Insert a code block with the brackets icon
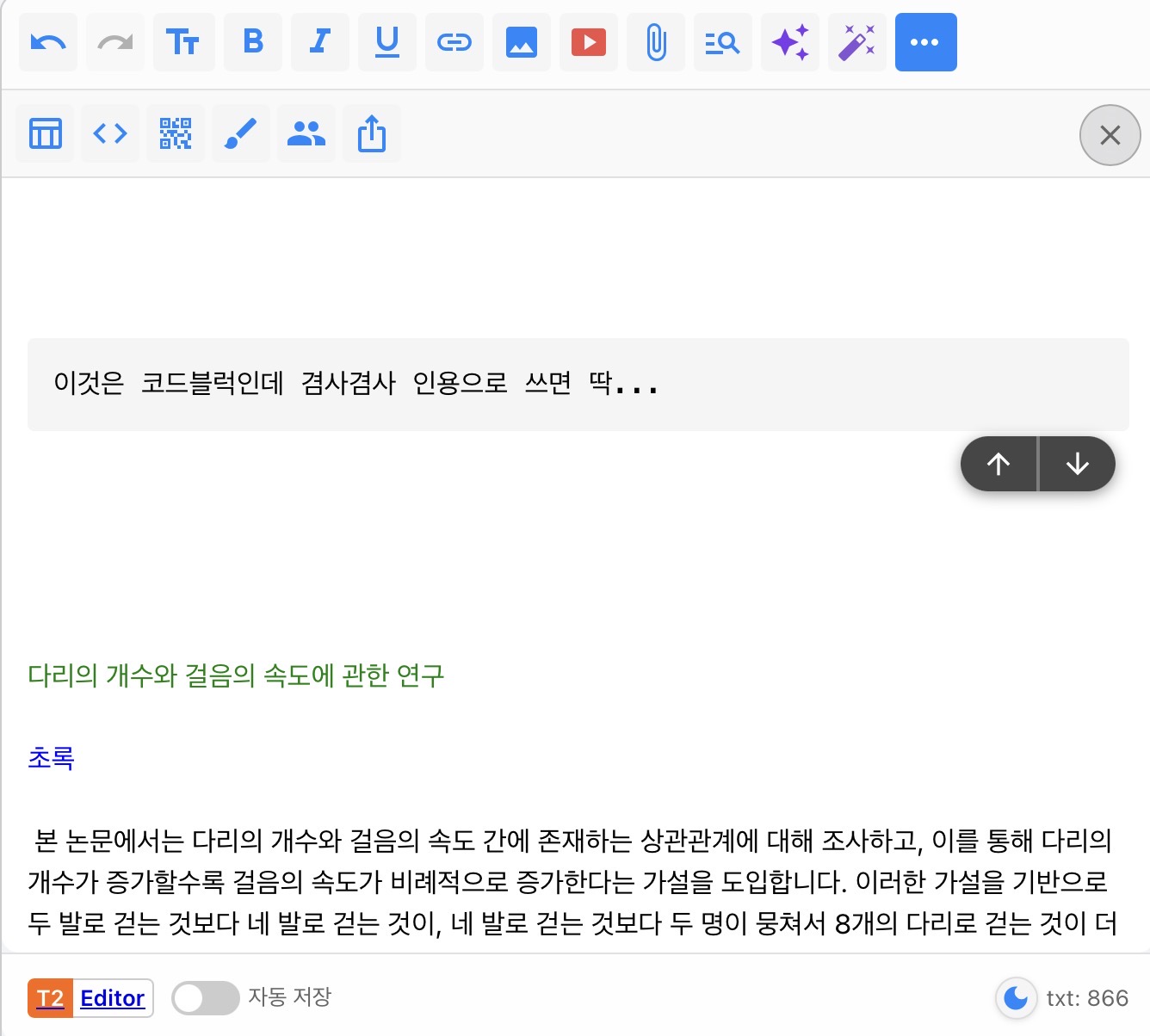 [110, 133]
